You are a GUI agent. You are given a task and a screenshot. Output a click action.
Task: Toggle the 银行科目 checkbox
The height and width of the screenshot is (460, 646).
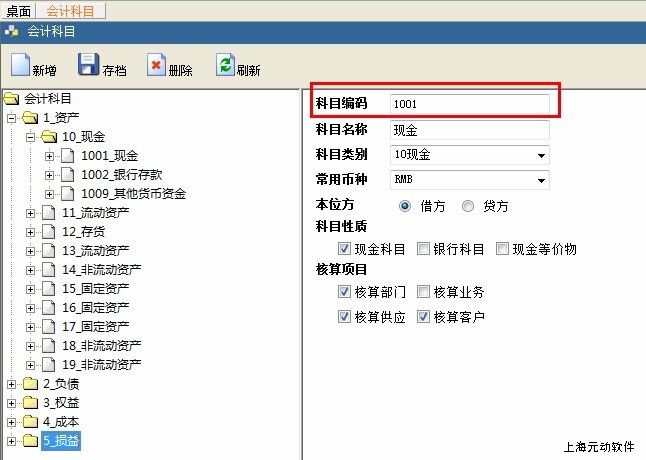(424, 249)
